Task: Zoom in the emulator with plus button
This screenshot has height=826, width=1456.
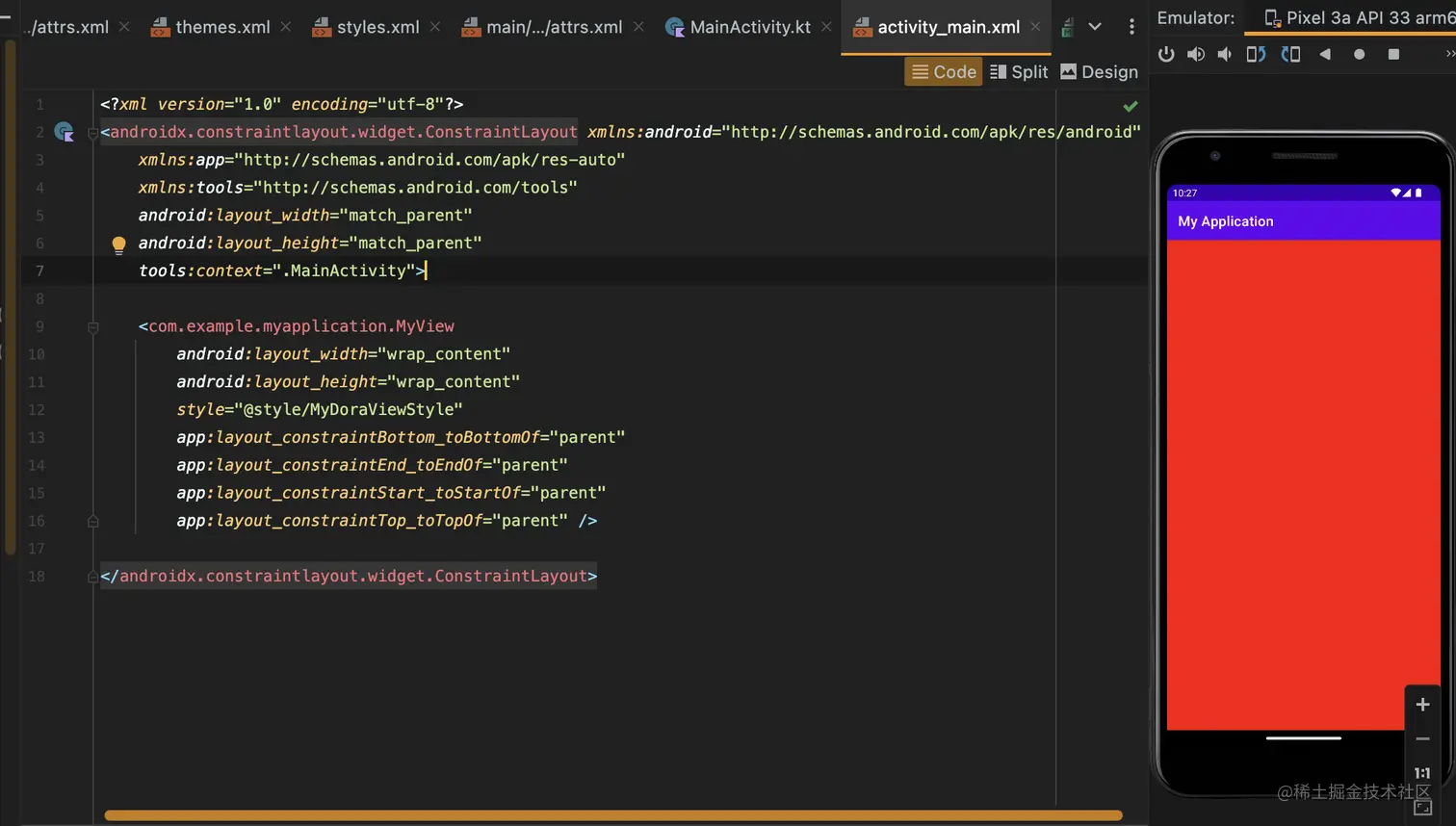Action: click(x=1422, y=705)
